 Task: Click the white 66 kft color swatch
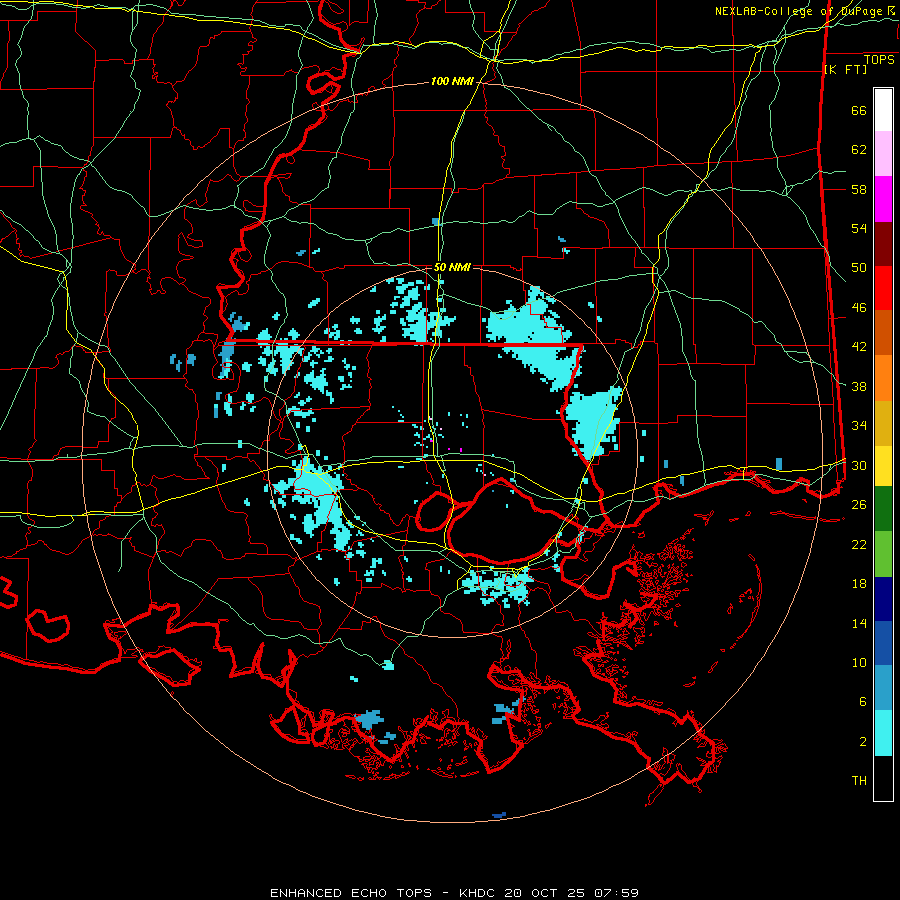(x=883, y=110)
